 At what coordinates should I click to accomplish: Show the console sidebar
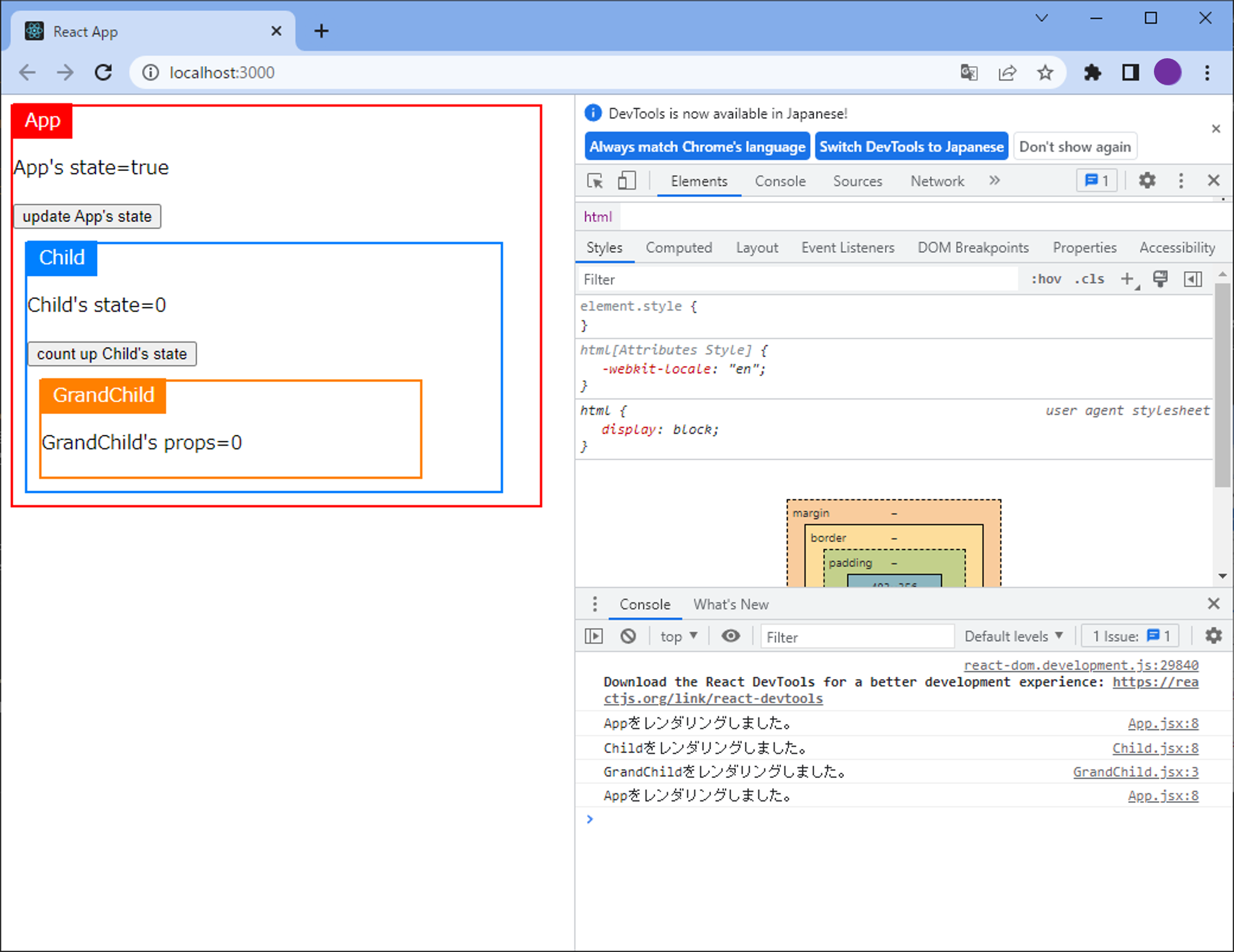point(594,636)
